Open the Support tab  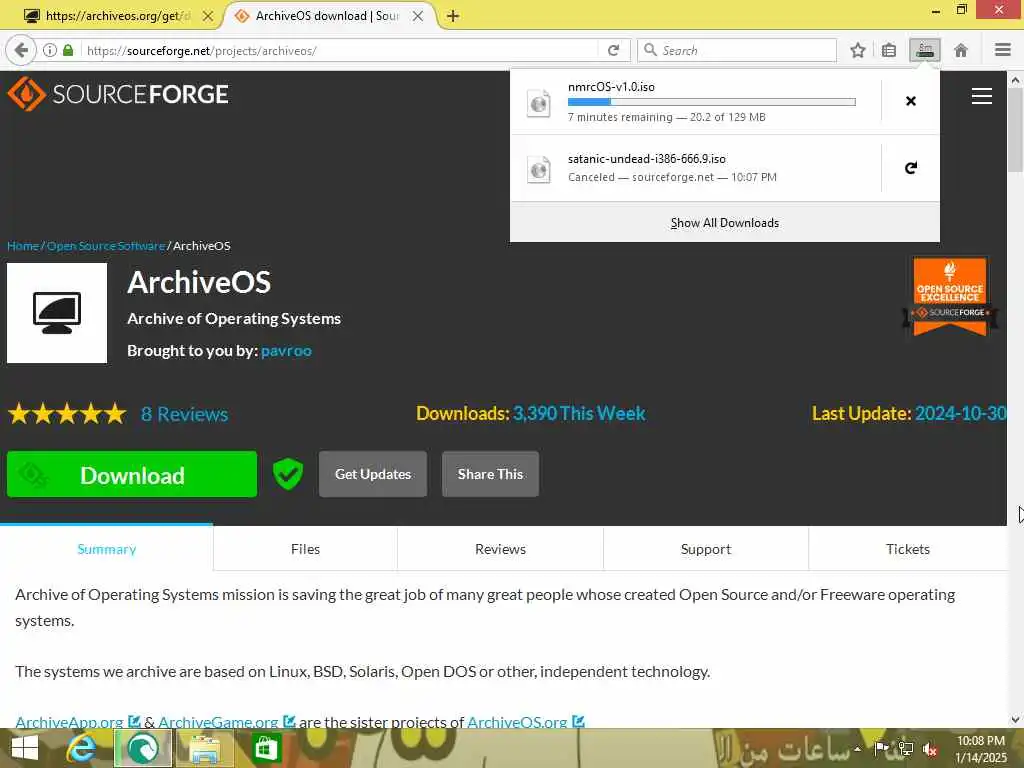pyautogui.click(x=706, y=549)
